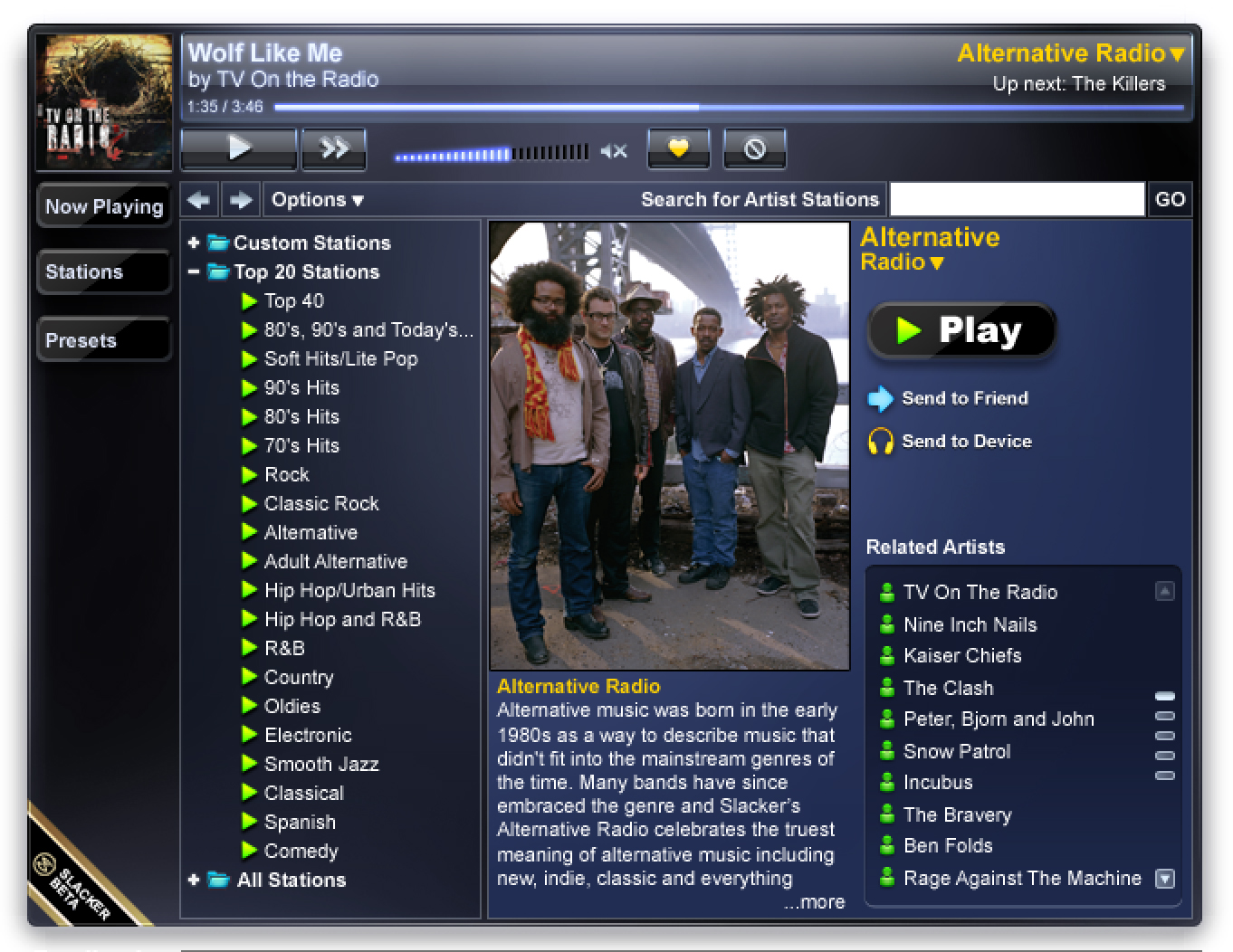The image size is (1233, 952).
Task: Skip to the next song
Action: tap(334, 148)
